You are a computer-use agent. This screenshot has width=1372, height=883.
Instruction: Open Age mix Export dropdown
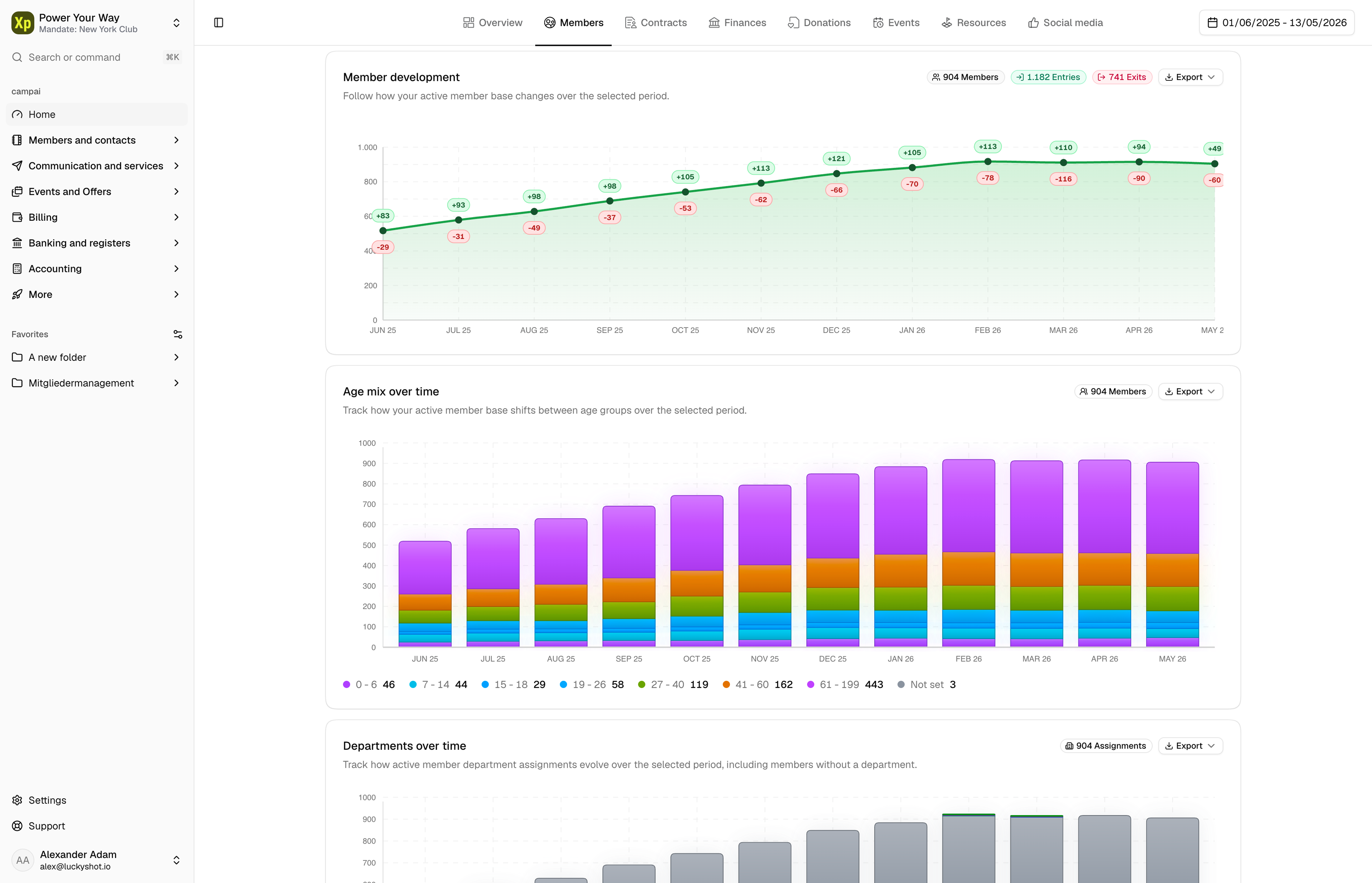tap(1190, 391)
